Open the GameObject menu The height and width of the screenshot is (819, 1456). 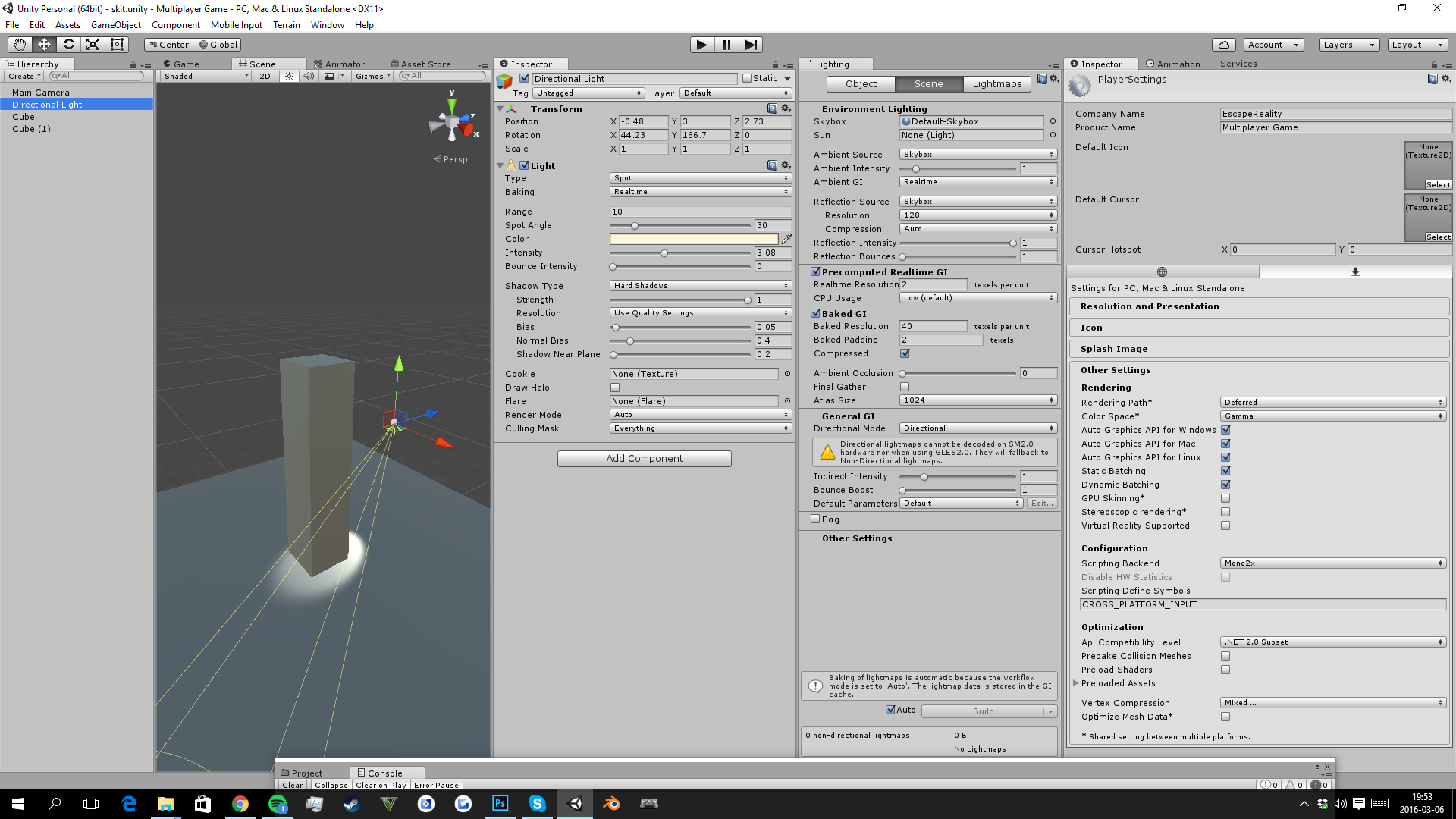click(116, 25)
